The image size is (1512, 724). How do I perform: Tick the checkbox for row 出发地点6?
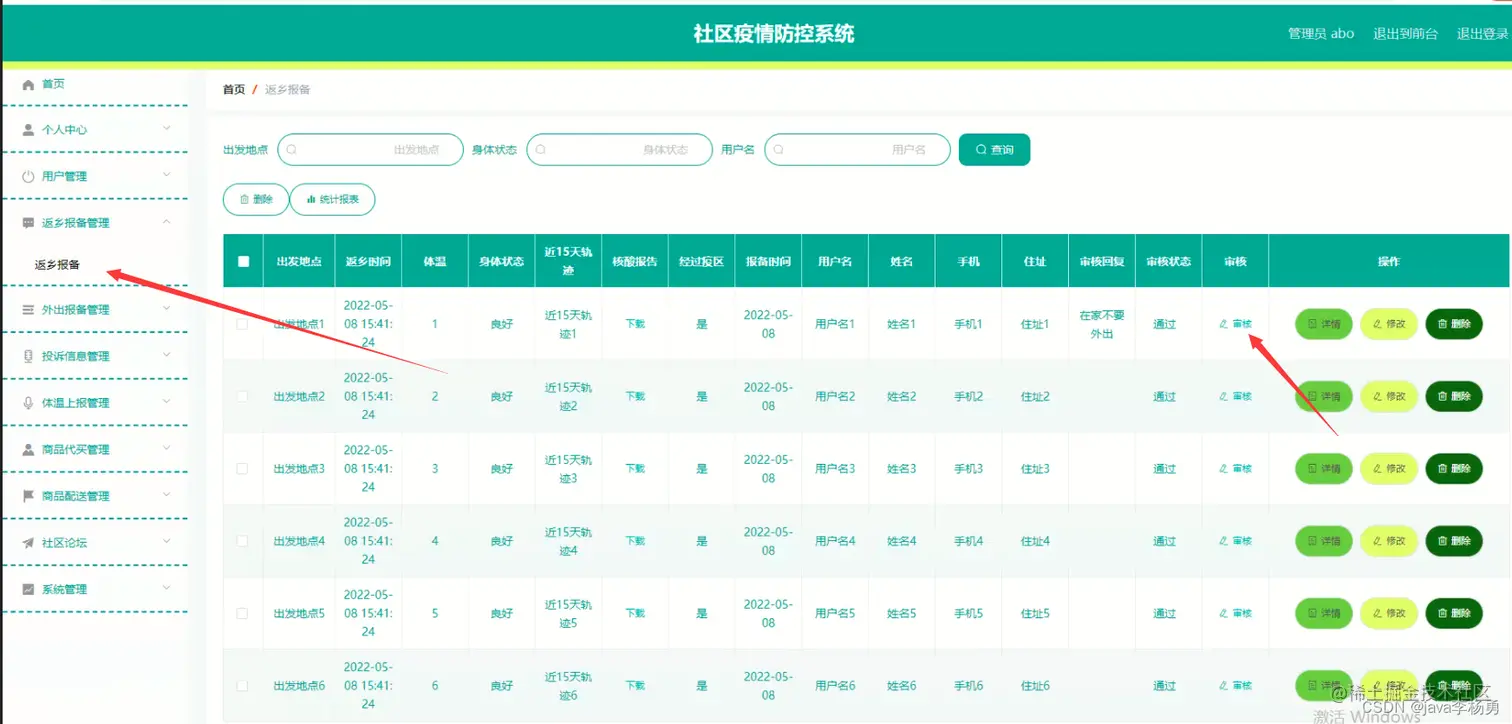click(x=242, y=686)
